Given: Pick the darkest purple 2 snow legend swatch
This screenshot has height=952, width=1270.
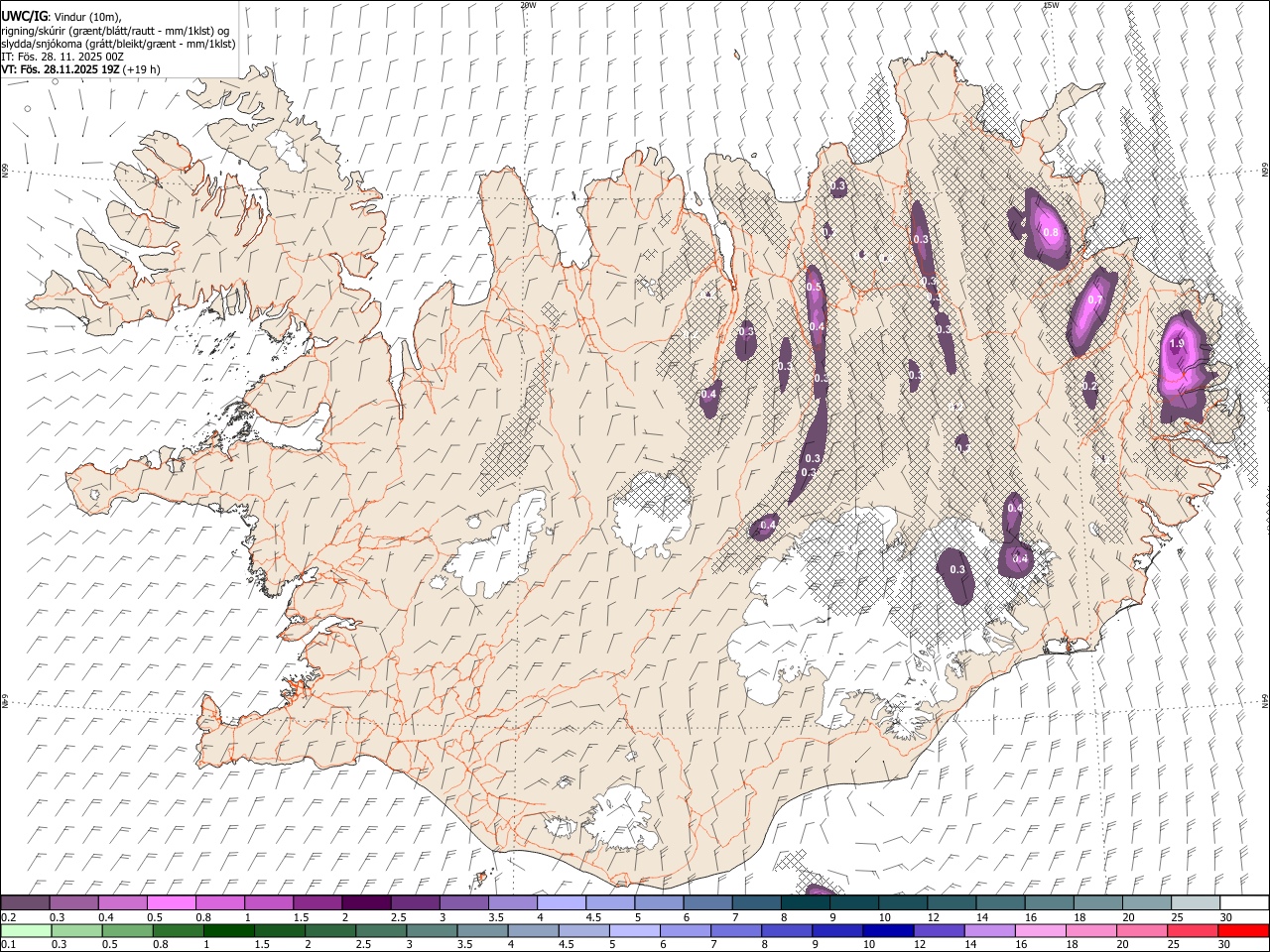Looking at the screenshot, I should (x=366, y=902).
